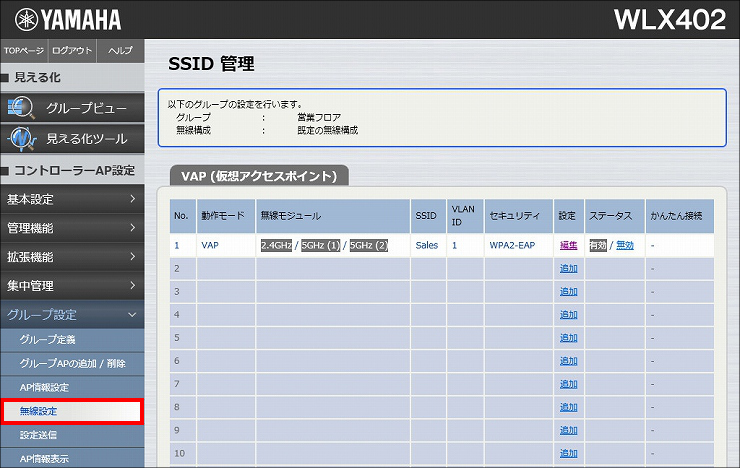Click the ステータス column header
Viewport: 740px width, 468px height.
tap(615, 216)
